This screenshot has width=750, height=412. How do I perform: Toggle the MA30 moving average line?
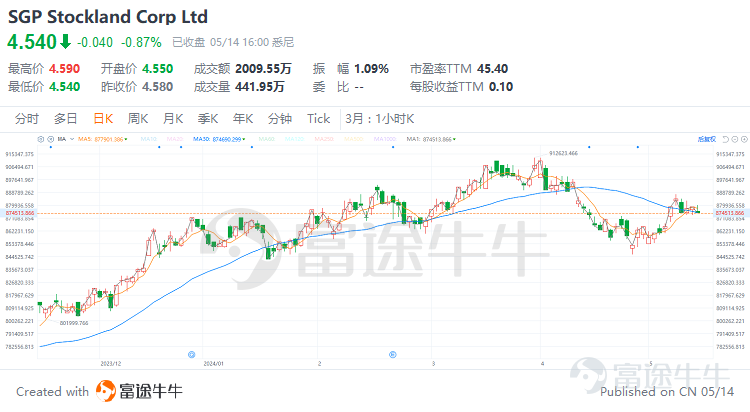(x=219, y=139)
